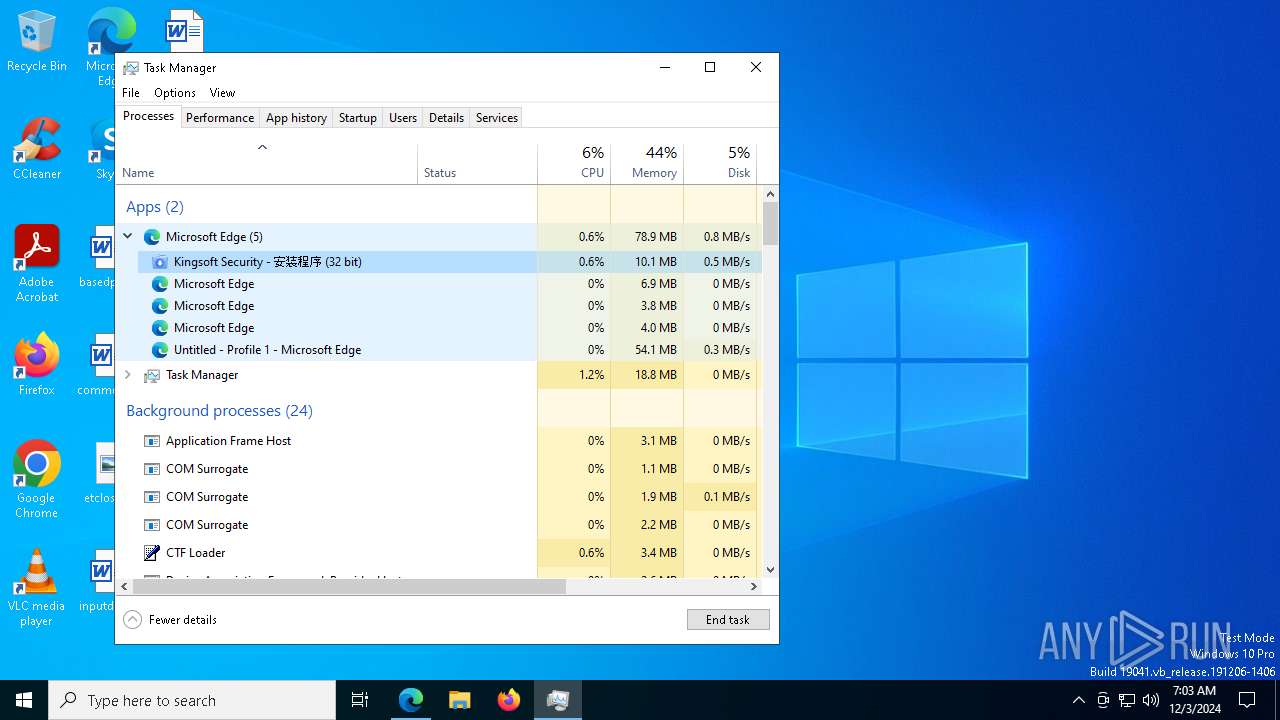Select the CTF Loader row
Viewport: 1280px width, 720px height.
pos(439,553)
